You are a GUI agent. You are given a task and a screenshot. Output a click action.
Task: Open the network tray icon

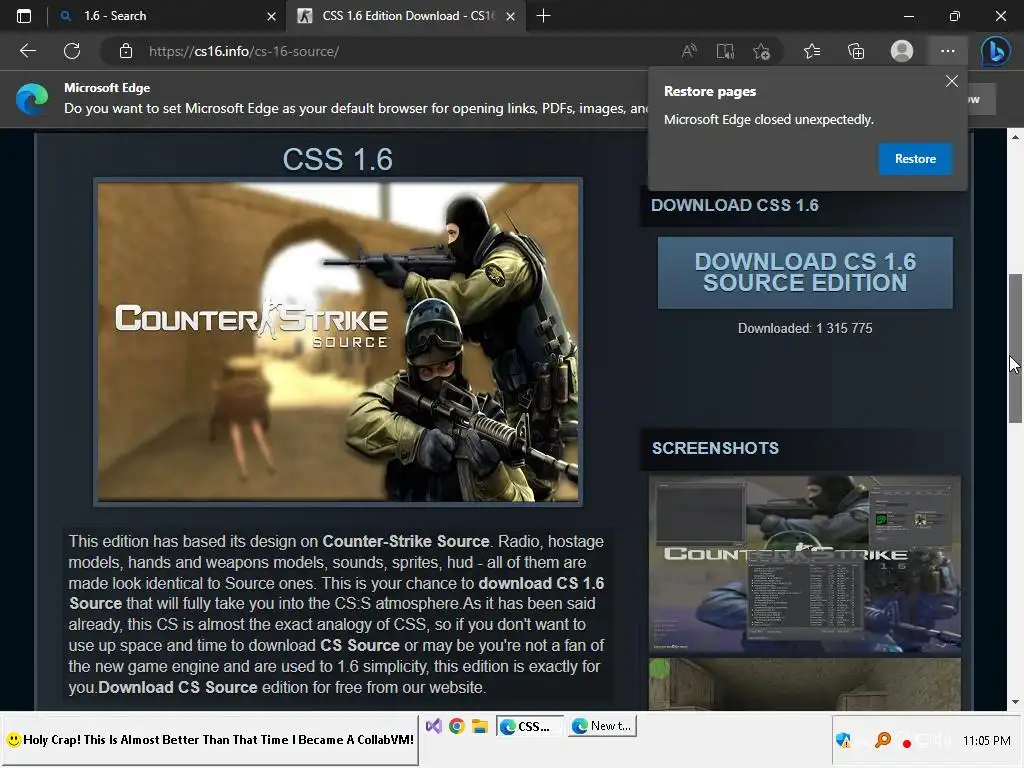click(923, 741)
